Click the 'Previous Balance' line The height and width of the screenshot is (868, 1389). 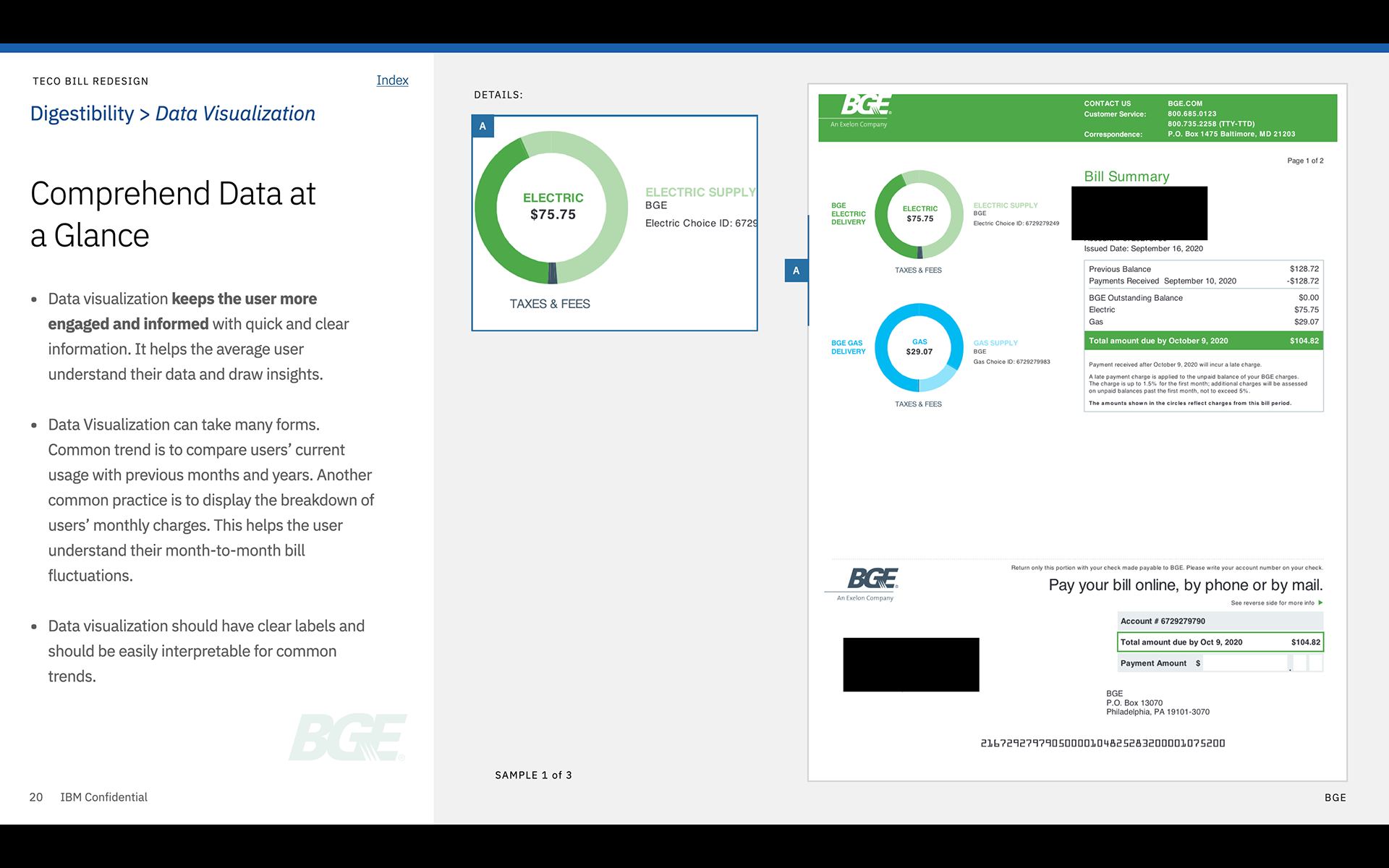(x=1204, y=269)
